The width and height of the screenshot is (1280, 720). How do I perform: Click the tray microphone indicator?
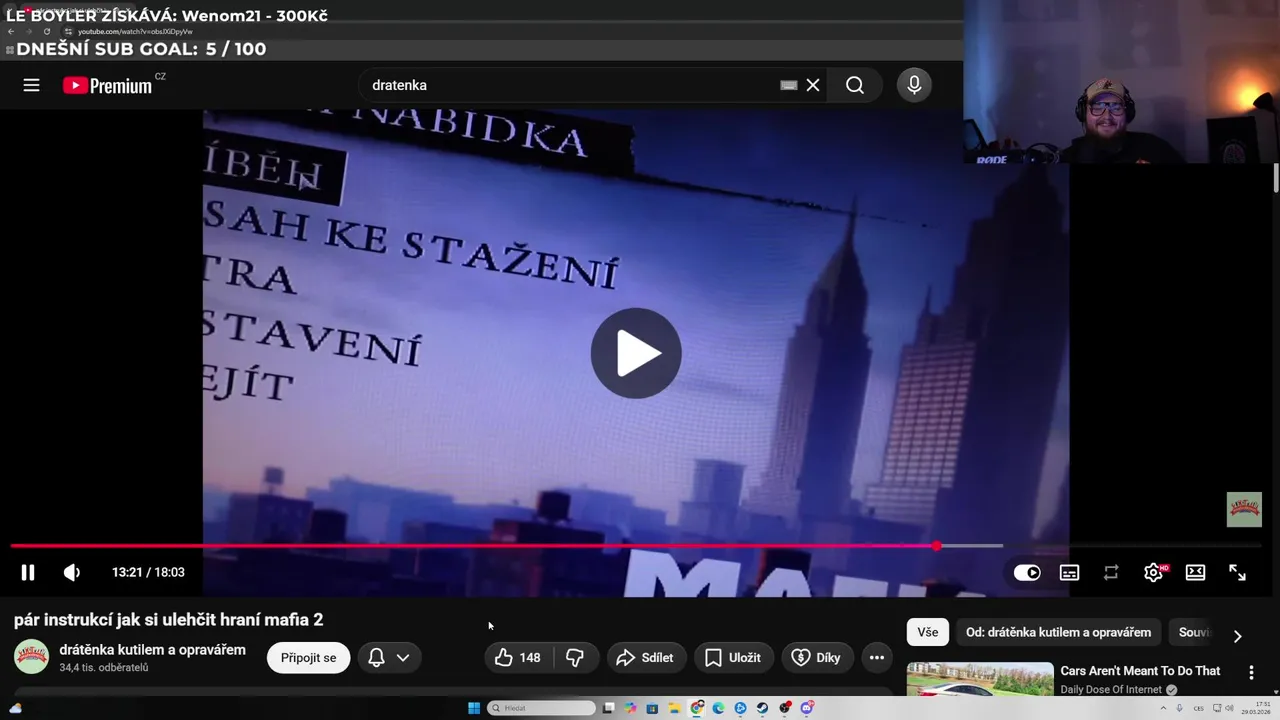[1179, 708]
